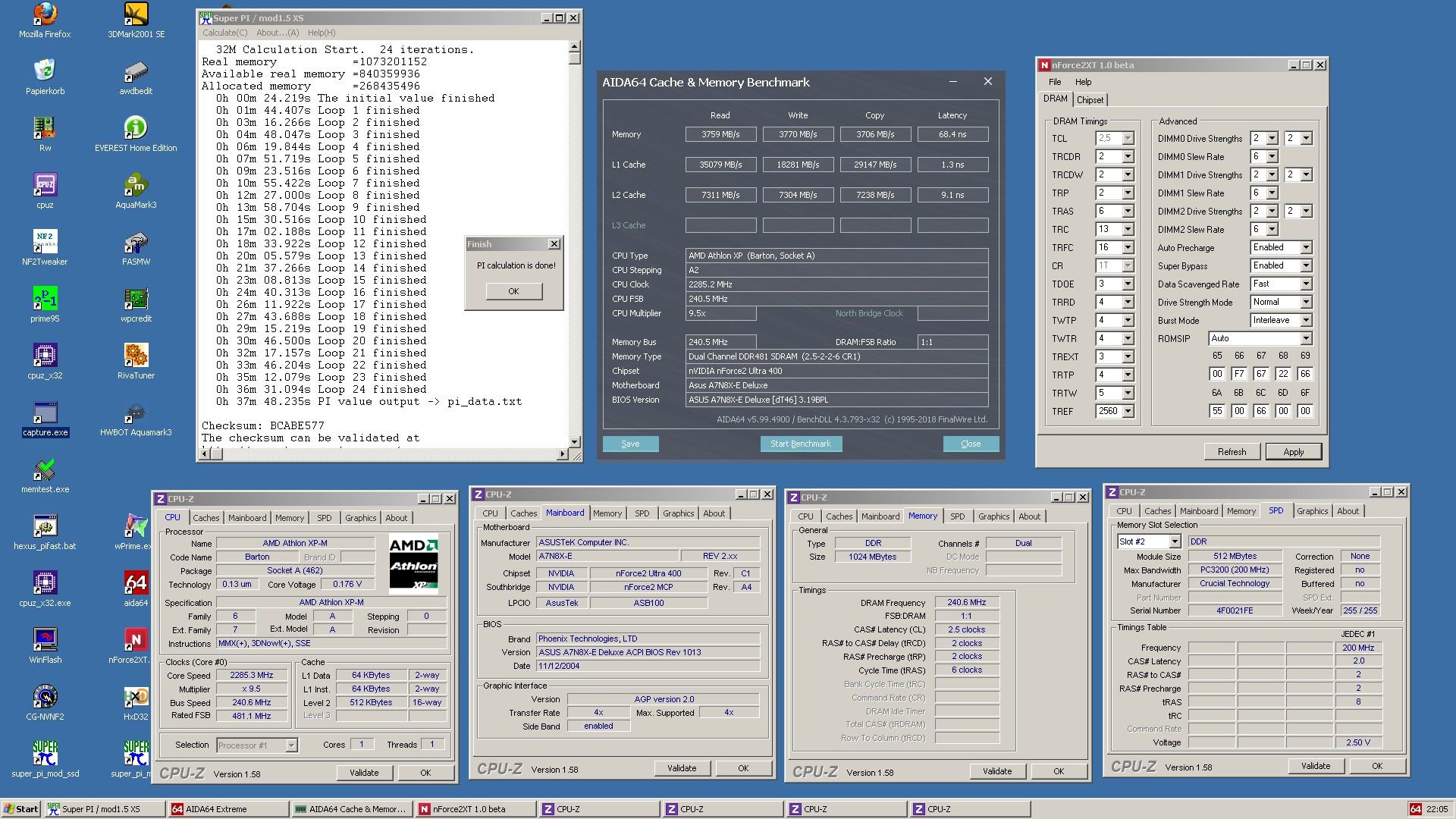1456x819 pixels.
Task: Open ROMSIP Auto dropdown
Action: (1306, 338)
